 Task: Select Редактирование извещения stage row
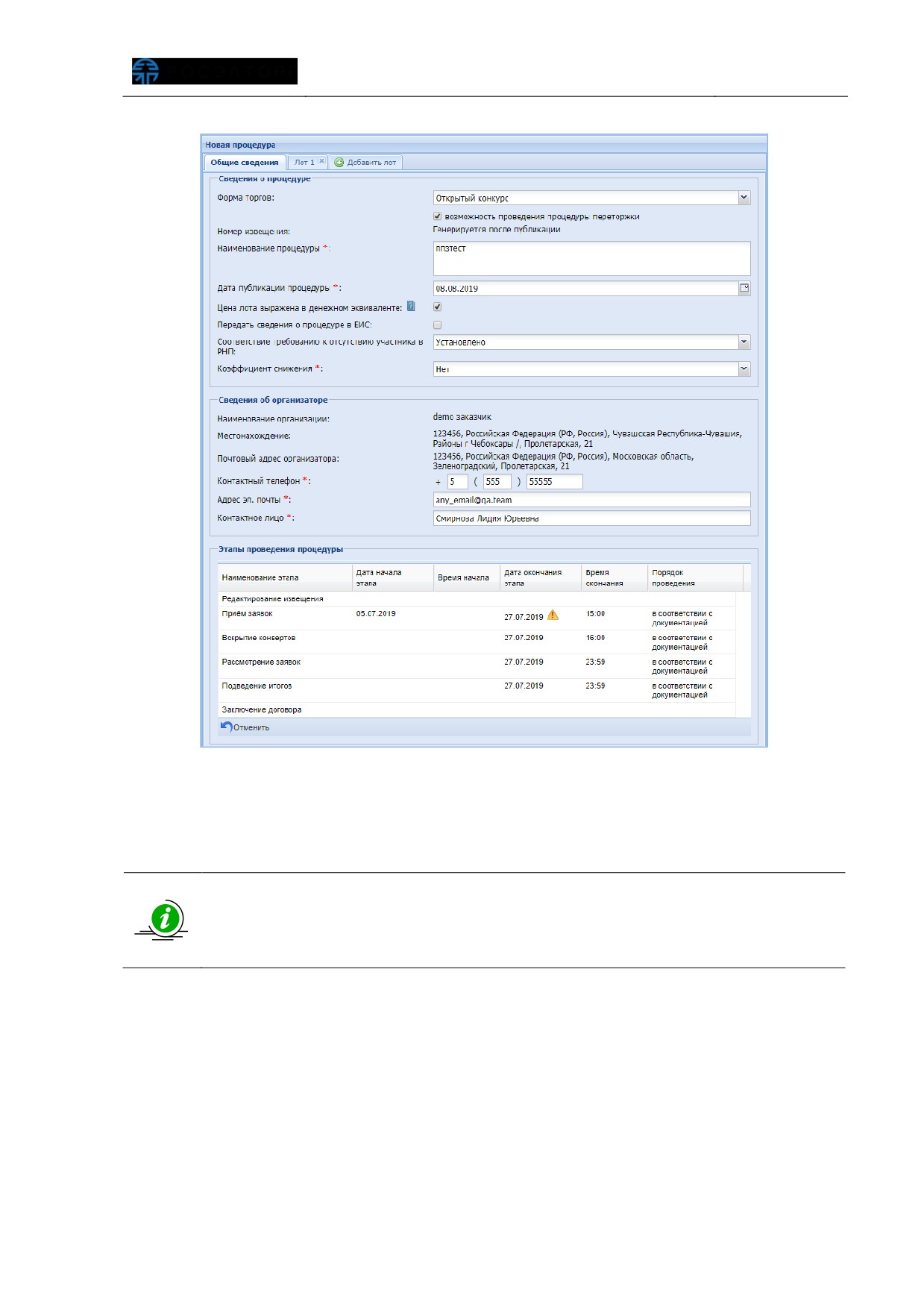tap(477, 599)
